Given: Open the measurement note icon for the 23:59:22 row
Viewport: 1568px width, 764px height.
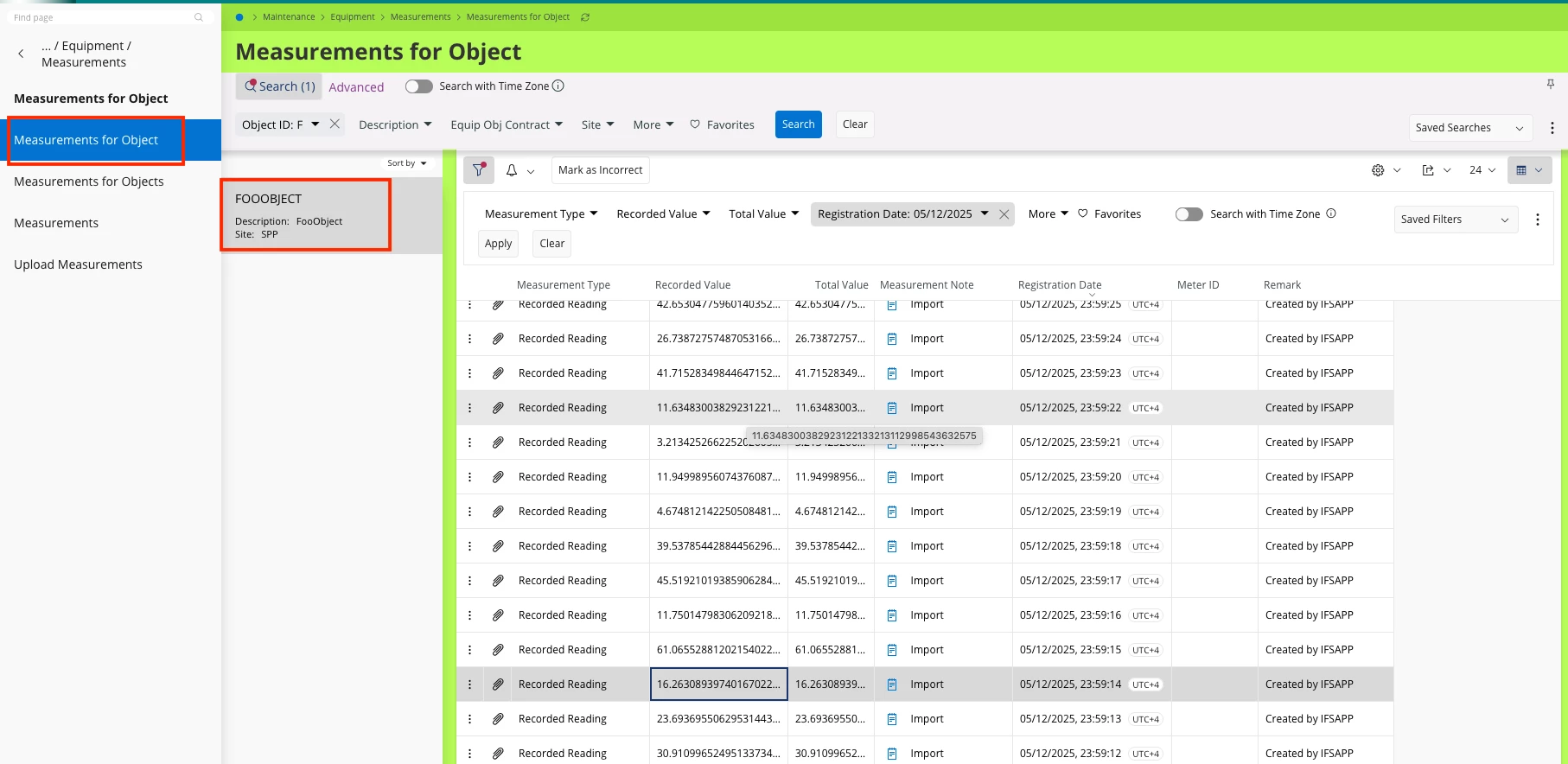Looking at the screenshot, I should [892, 408].
